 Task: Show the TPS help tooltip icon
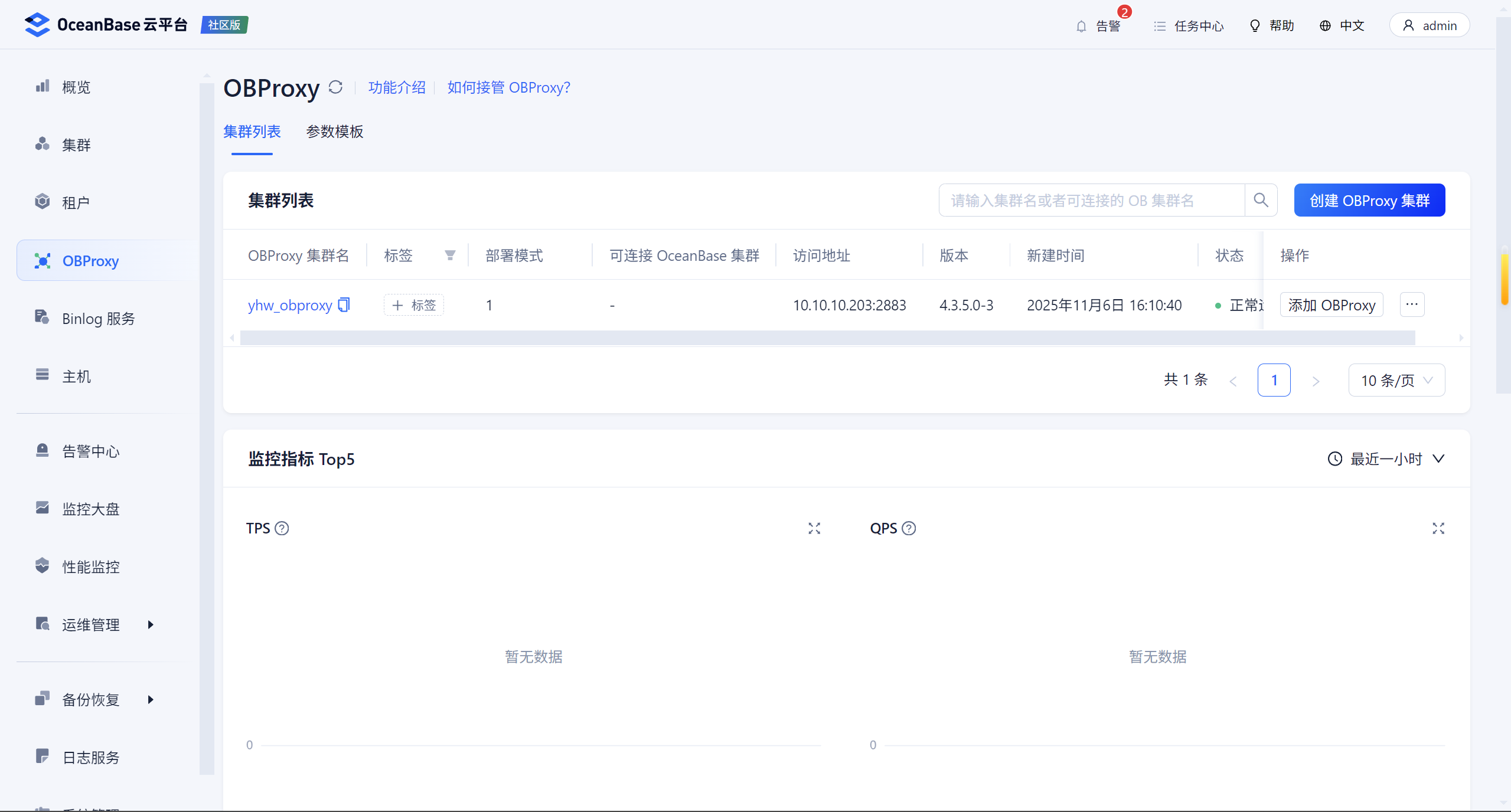tap(282, 528)
